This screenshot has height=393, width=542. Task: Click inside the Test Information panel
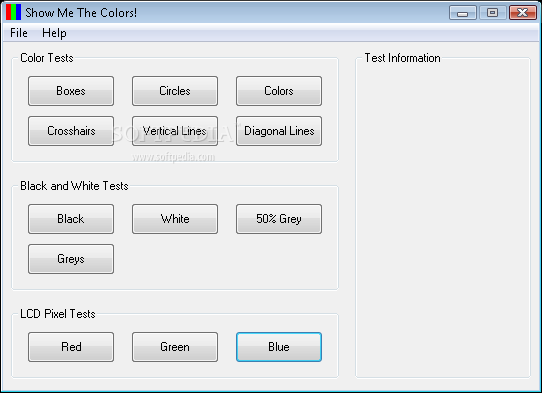443,219
